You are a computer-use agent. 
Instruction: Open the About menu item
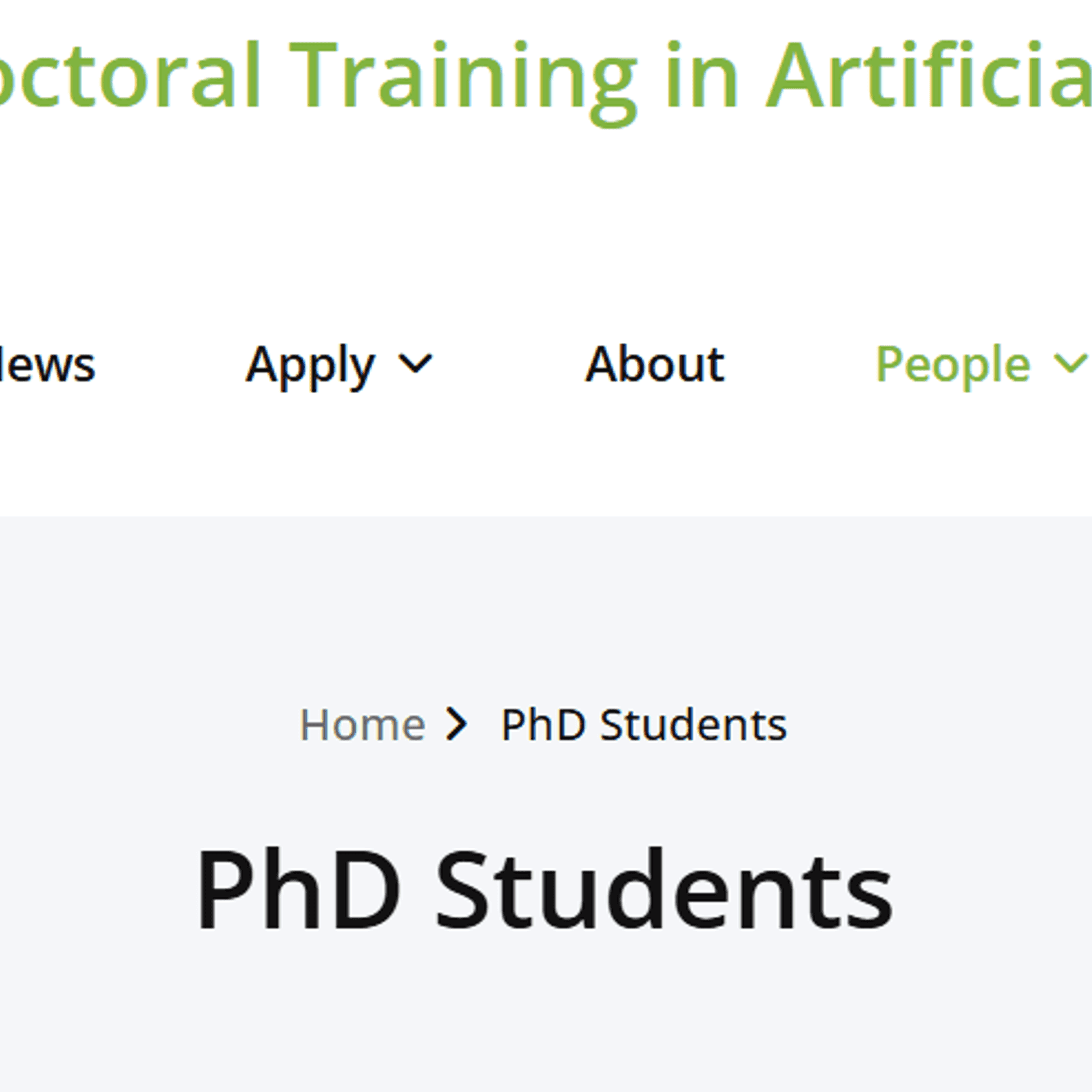click(x=655, y=365)
